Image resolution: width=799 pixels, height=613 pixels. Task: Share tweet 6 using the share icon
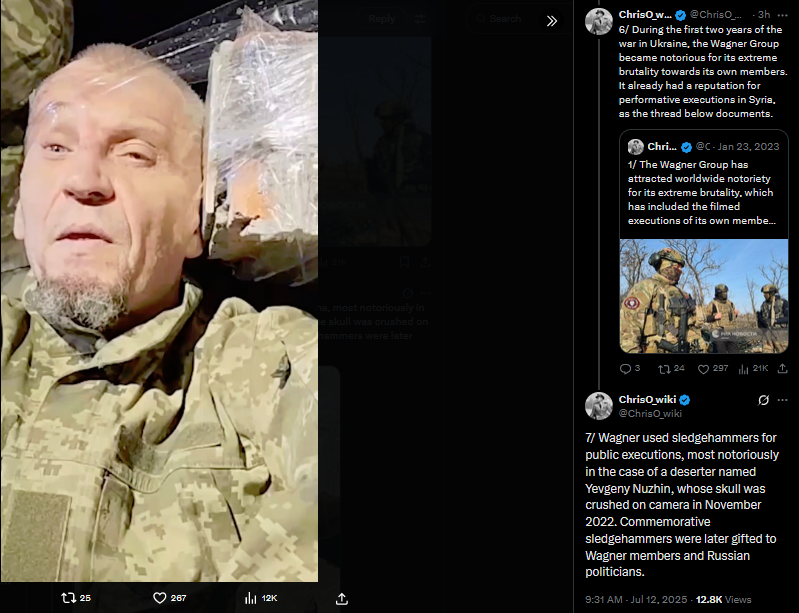(783, 368)
